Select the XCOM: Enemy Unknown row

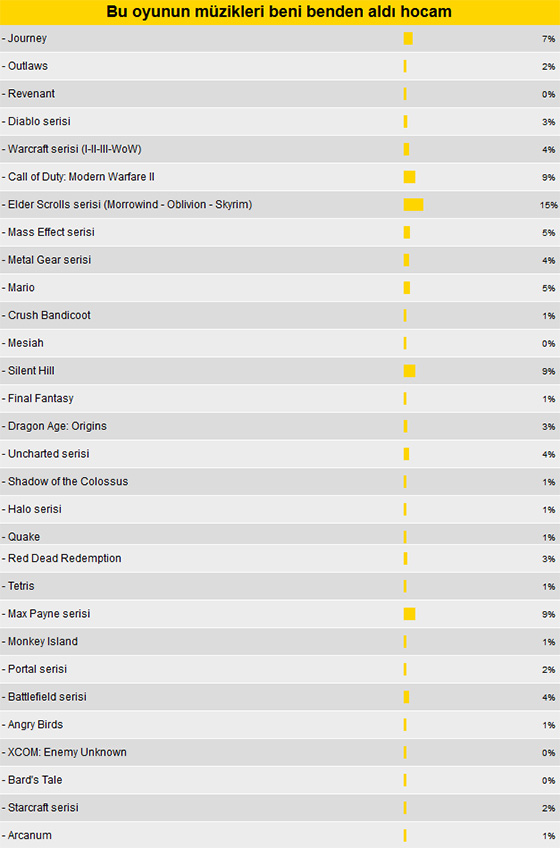click(280, 752)
